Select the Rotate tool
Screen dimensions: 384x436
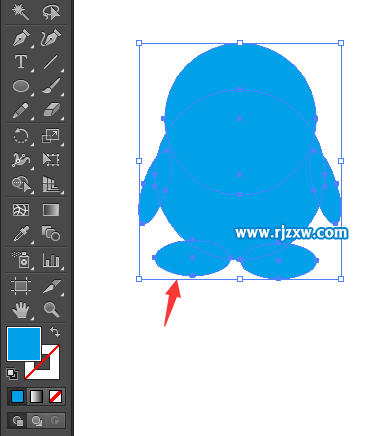point(21,136)
